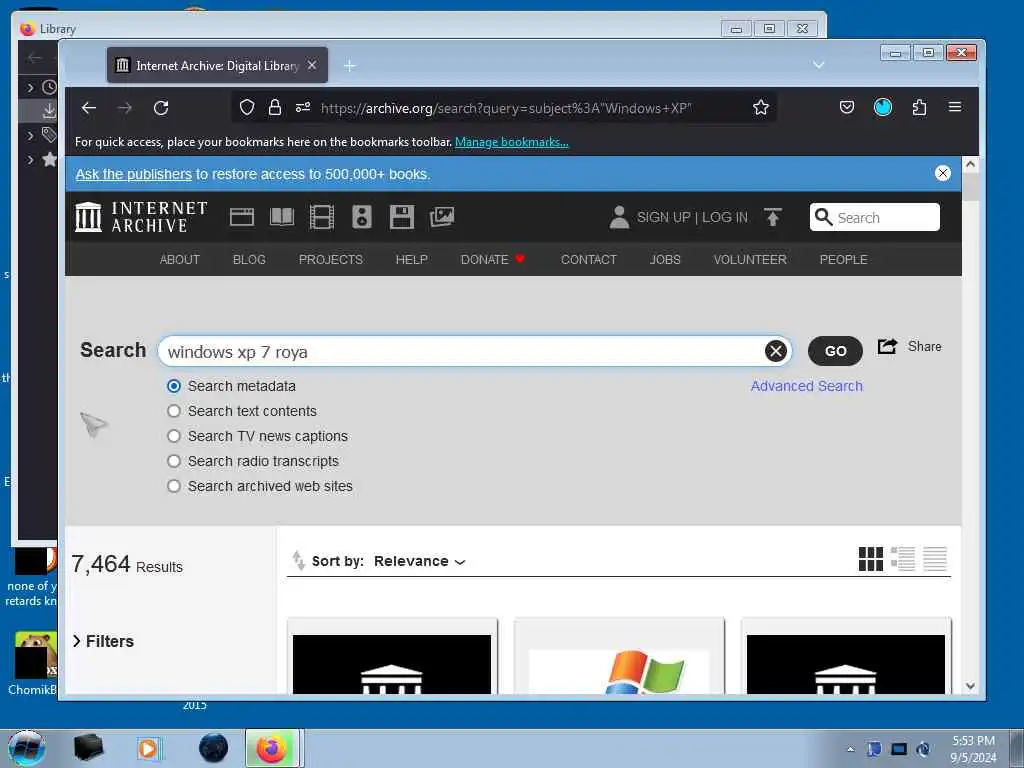Bookmark this page with the star icon
The height and width of the screenshot is (768, 1024).
coord(761,107)
